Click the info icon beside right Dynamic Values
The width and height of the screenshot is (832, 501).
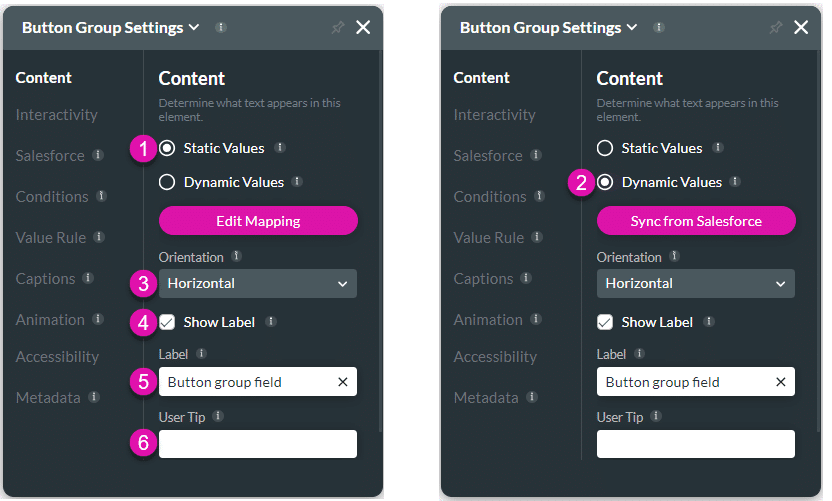735,182
